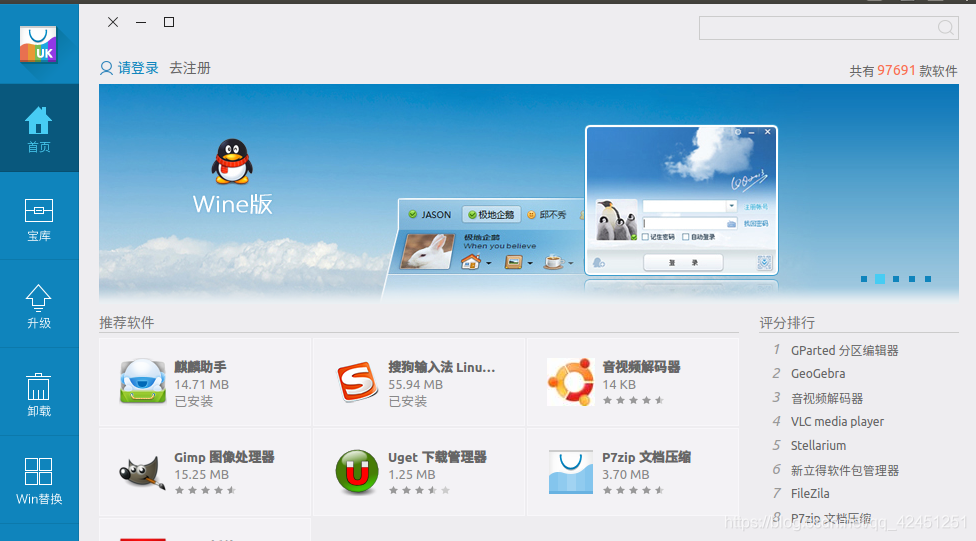976x541 pixels.
Task: Click the star rating under Uget
Action: click(419, 491)
